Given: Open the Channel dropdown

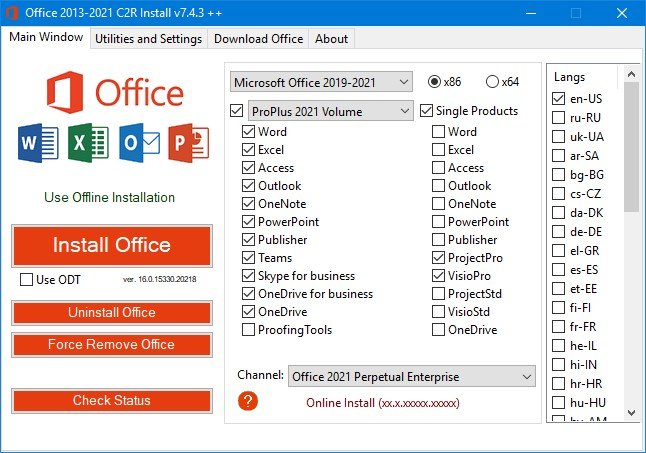Looking at the screenshot, I should [412, 376].
